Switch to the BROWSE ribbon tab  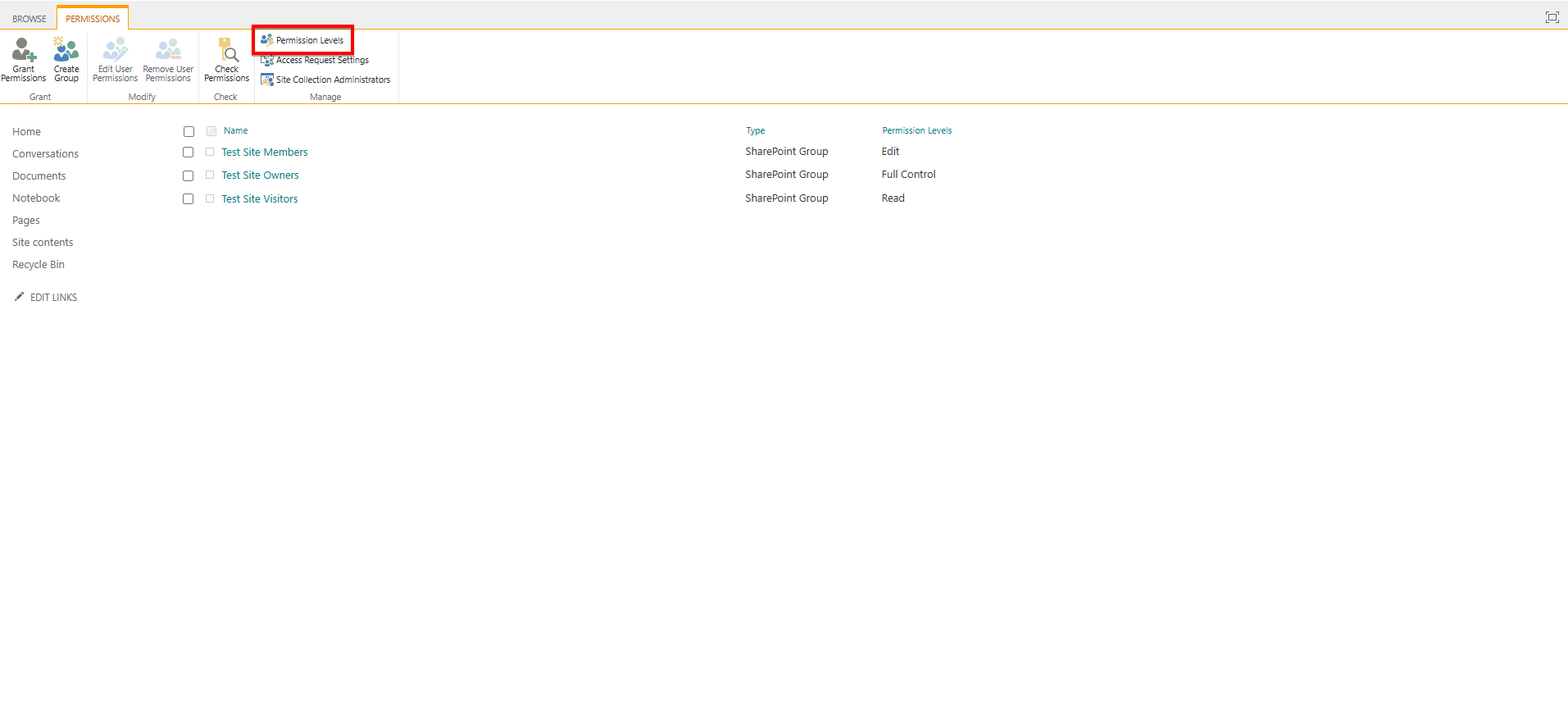coord(30,19)
